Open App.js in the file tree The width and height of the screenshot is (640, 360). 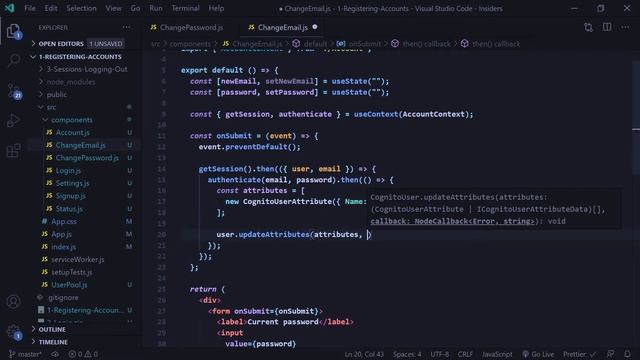click(61, 234)
